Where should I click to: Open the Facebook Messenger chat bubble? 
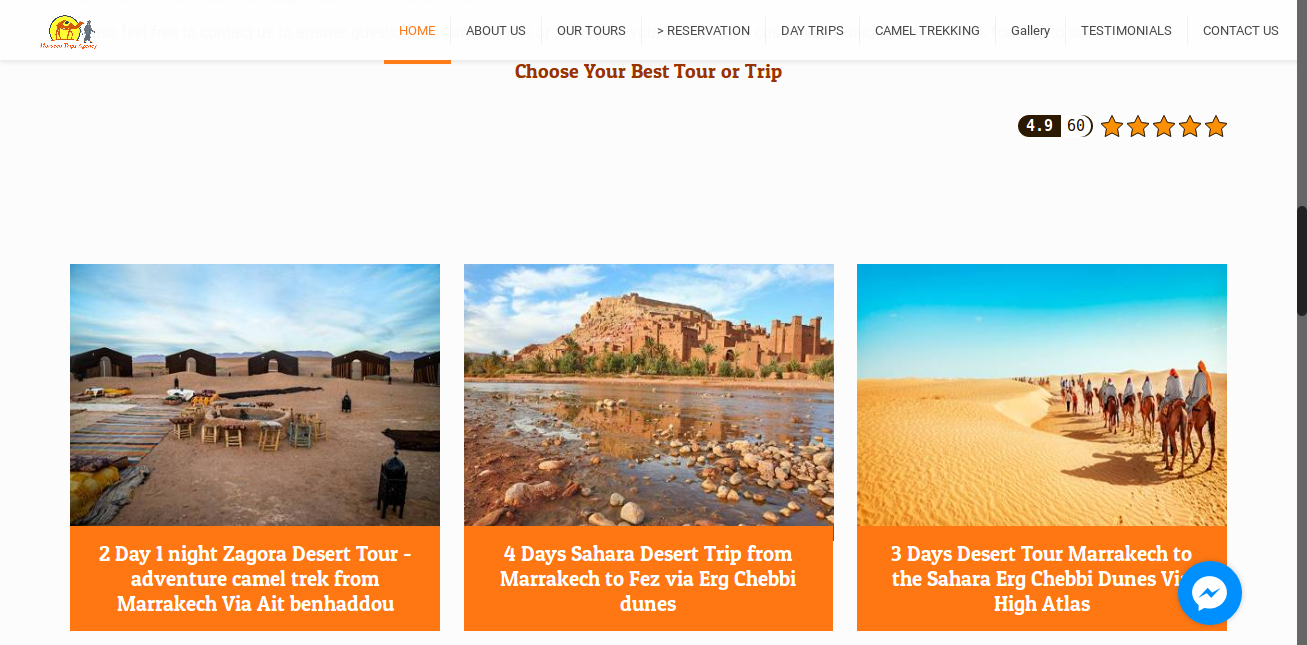pos(1209,593)
